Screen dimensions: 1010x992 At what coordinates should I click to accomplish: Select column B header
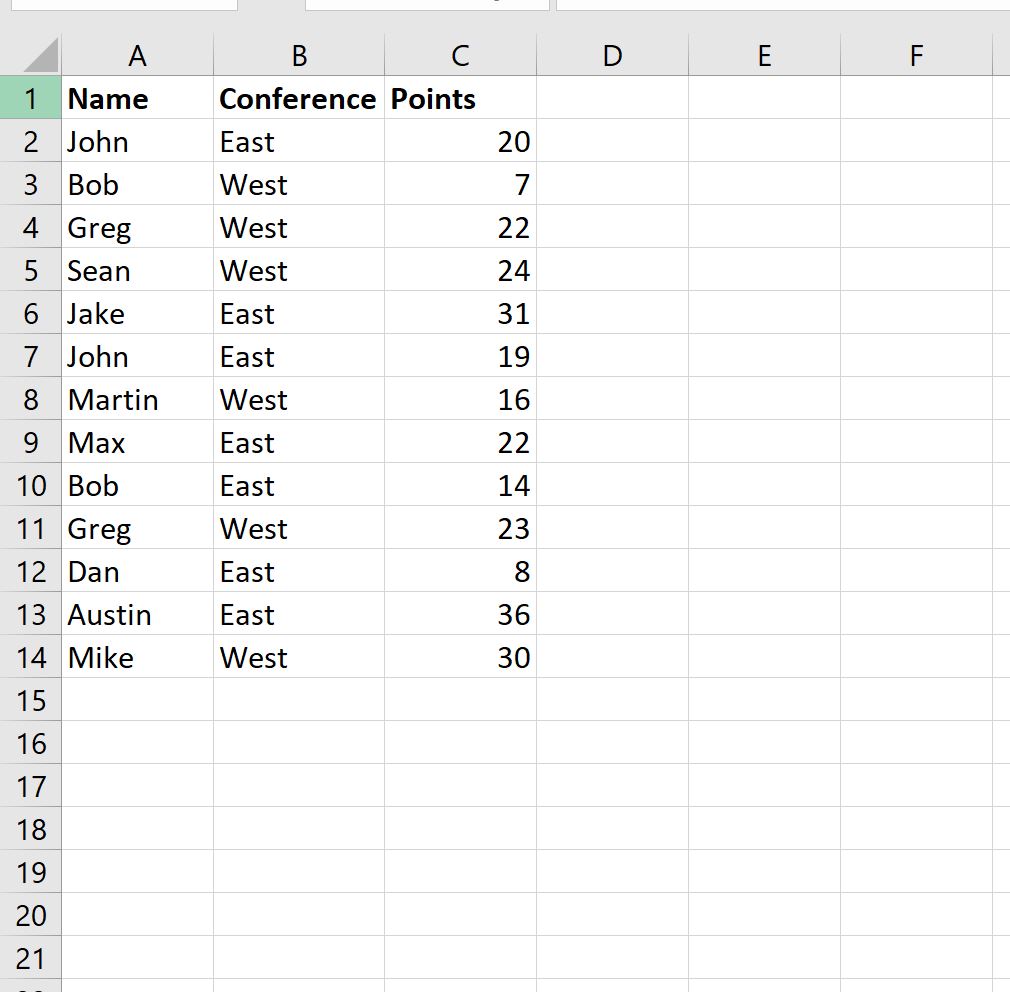pyautogui.click(x=299, y=55)
